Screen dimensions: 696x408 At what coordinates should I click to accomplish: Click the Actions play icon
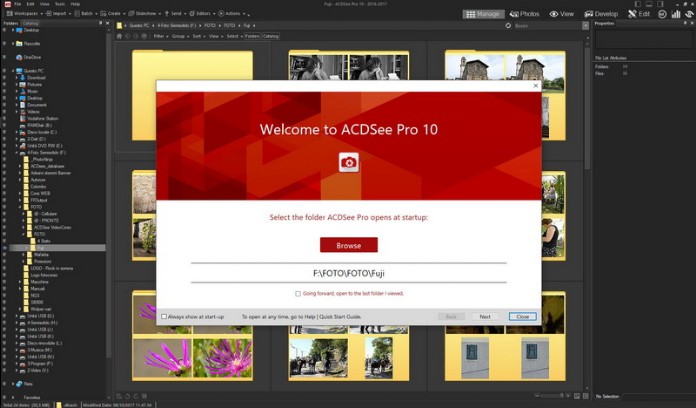(221, 14)
